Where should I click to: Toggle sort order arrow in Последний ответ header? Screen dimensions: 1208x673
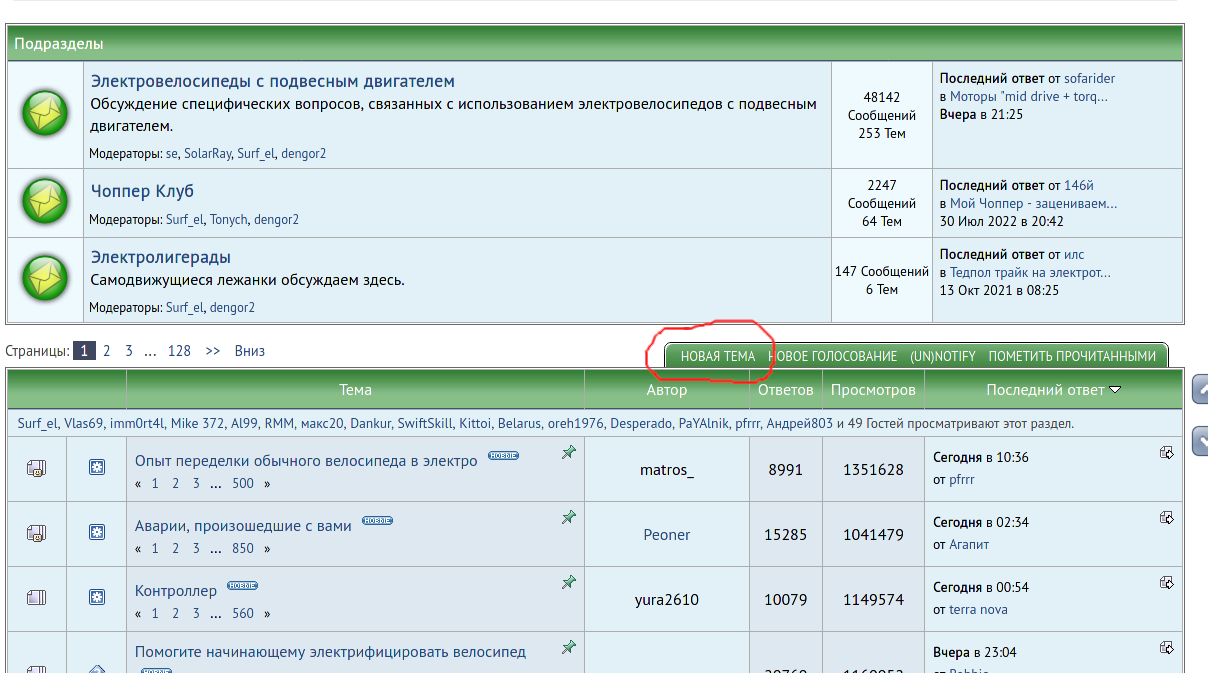[x=1115, y=390]
